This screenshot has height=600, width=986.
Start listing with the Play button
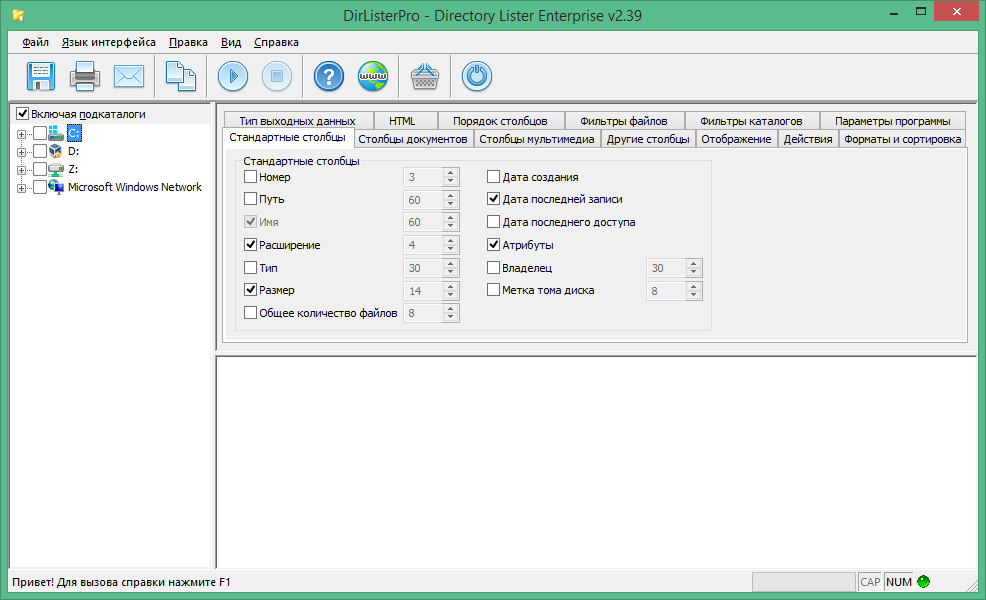point(233,76)
